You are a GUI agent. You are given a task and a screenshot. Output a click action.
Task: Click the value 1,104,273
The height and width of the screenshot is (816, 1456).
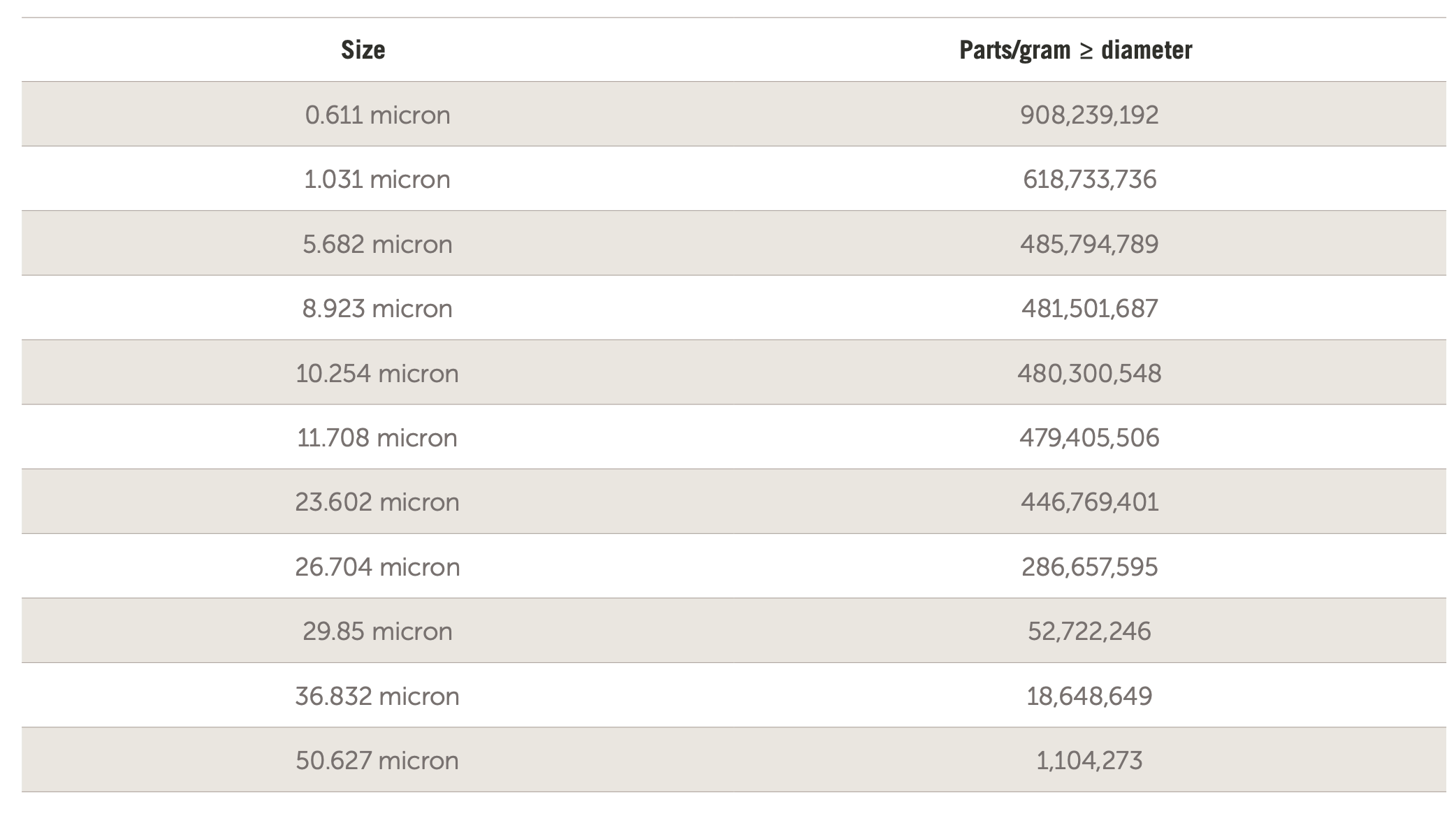tap(1089, 760)
